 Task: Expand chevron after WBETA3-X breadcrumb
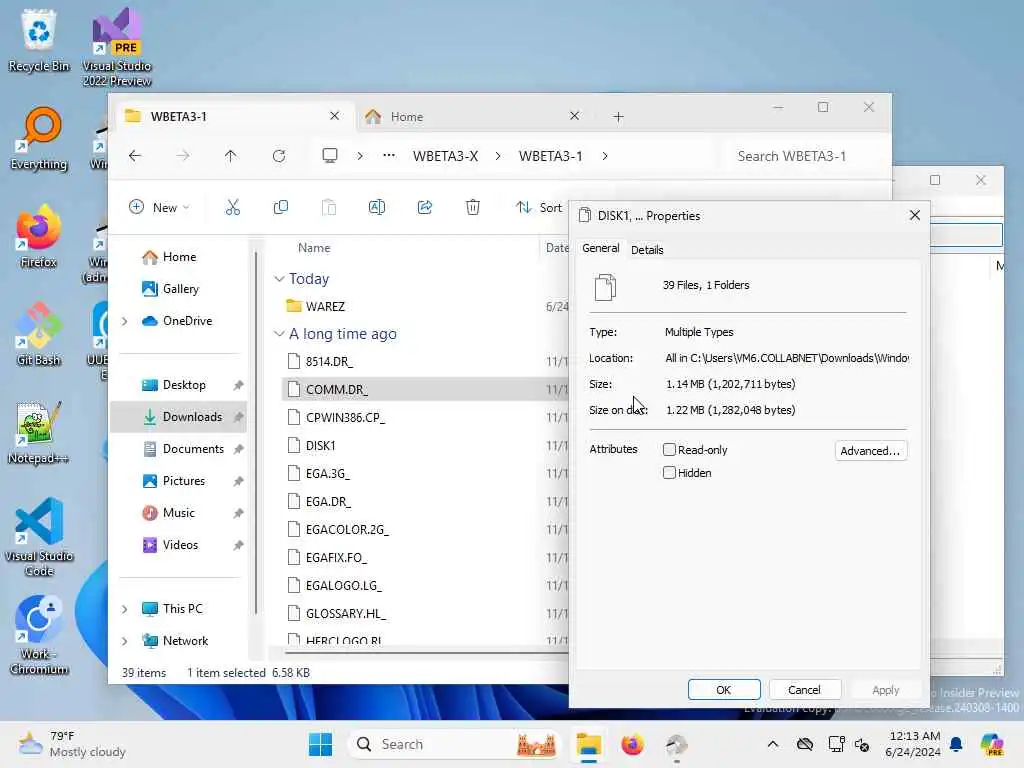coord(498,156)
